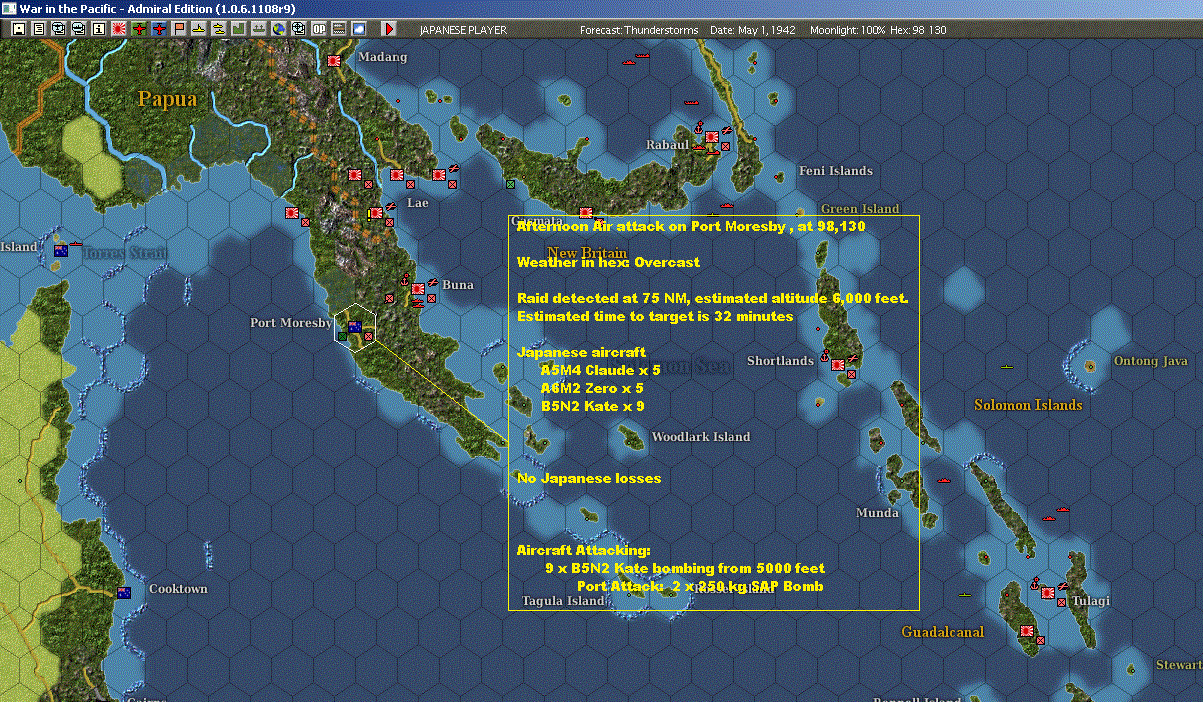Click the info 'i' toolbar icon
This screenshot has width=1203, height=702.
coord(98,29)
